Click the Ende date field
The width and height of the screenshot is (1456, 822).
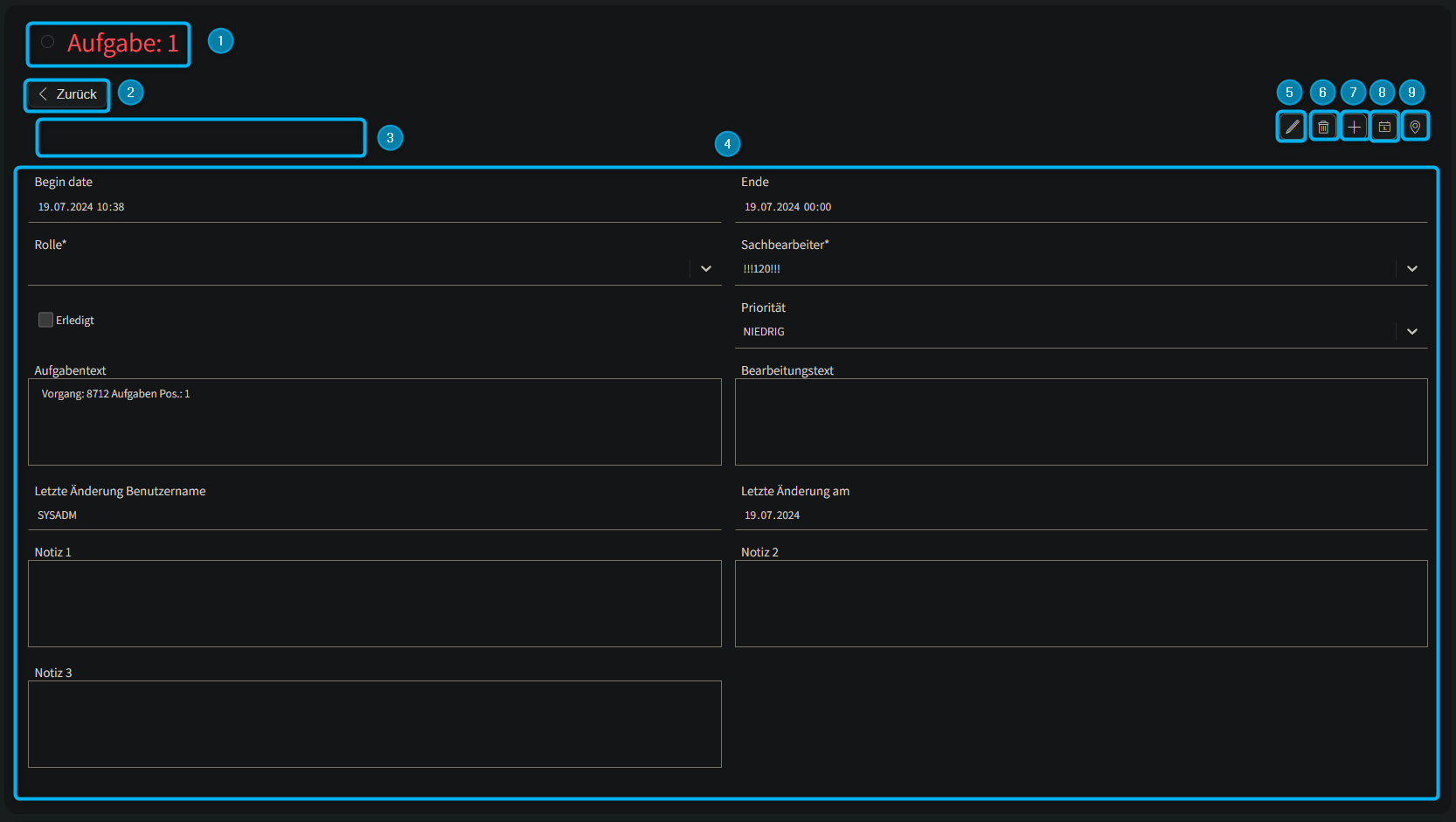pos(1080,207)
